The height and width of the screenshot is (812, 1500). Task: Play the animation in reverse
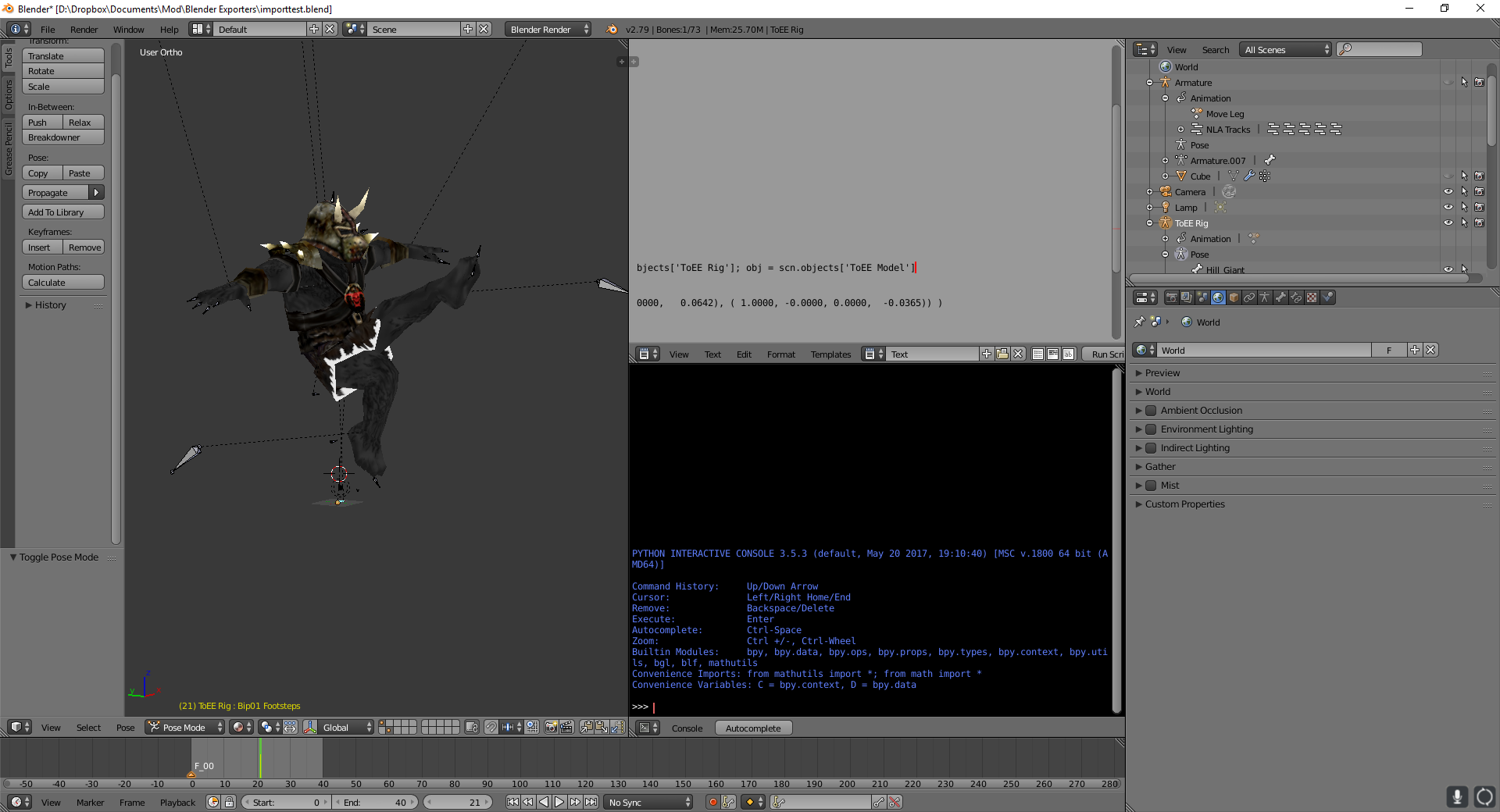click(x=544, y=802)
